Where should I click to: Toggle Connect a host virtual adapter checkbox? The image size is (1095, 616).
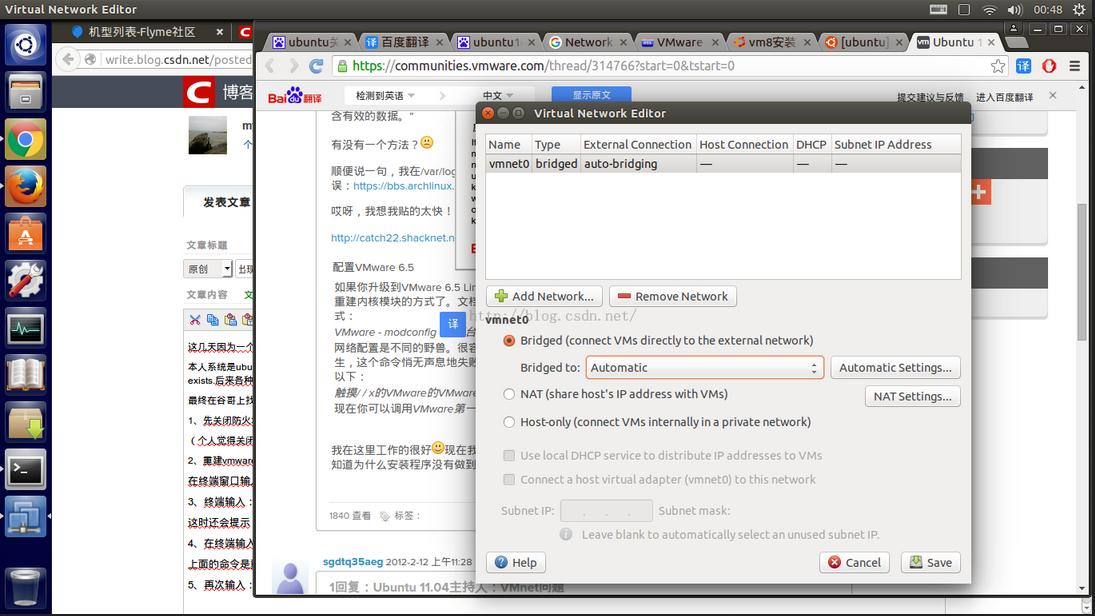(509, 480)
